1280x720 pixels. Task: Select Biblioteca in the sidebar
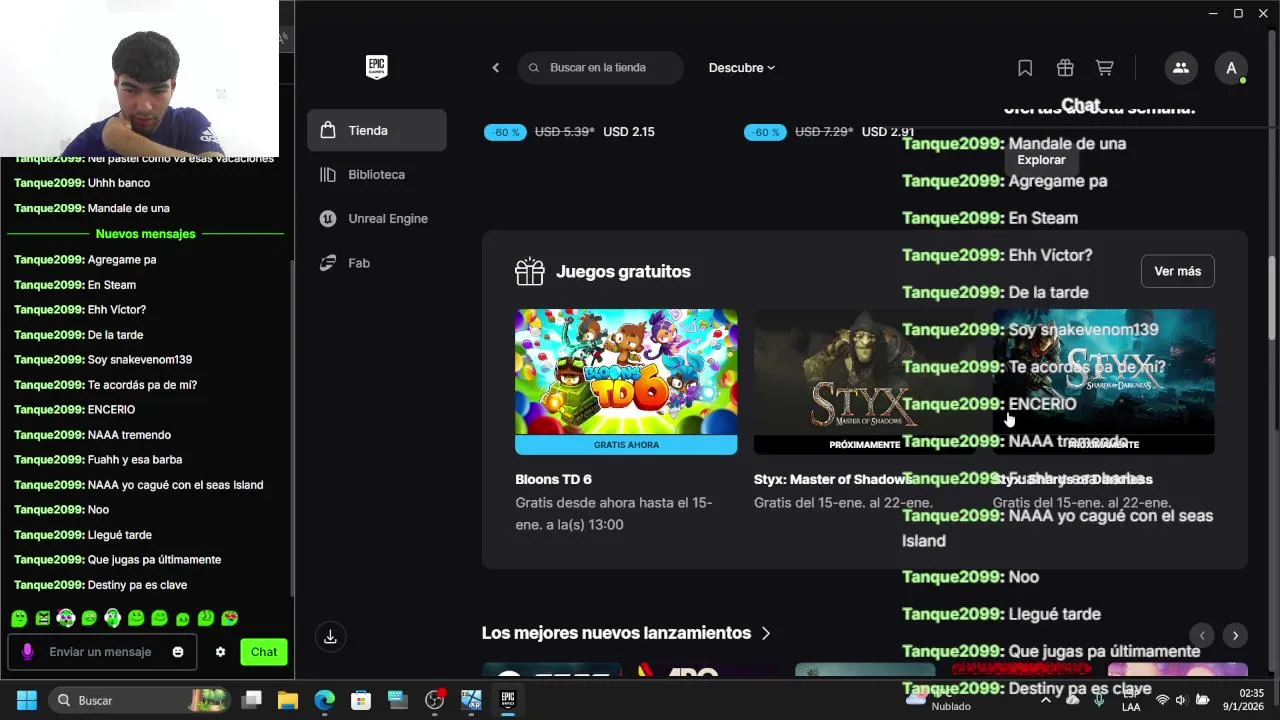pyautogui.click(x=377, y=174)
